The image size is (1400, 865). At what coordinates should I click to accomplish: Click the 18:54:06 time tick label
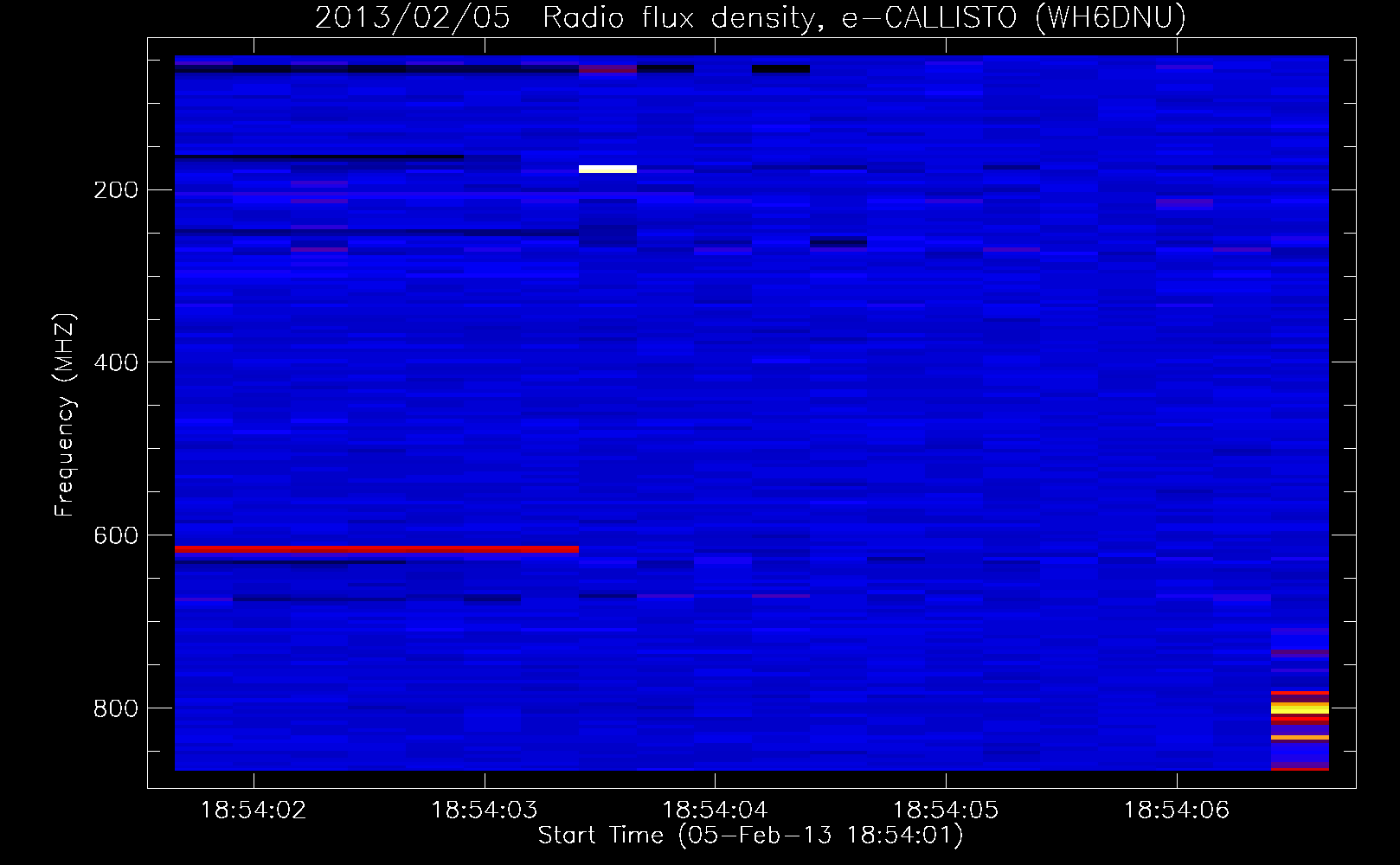(1177, 811)
